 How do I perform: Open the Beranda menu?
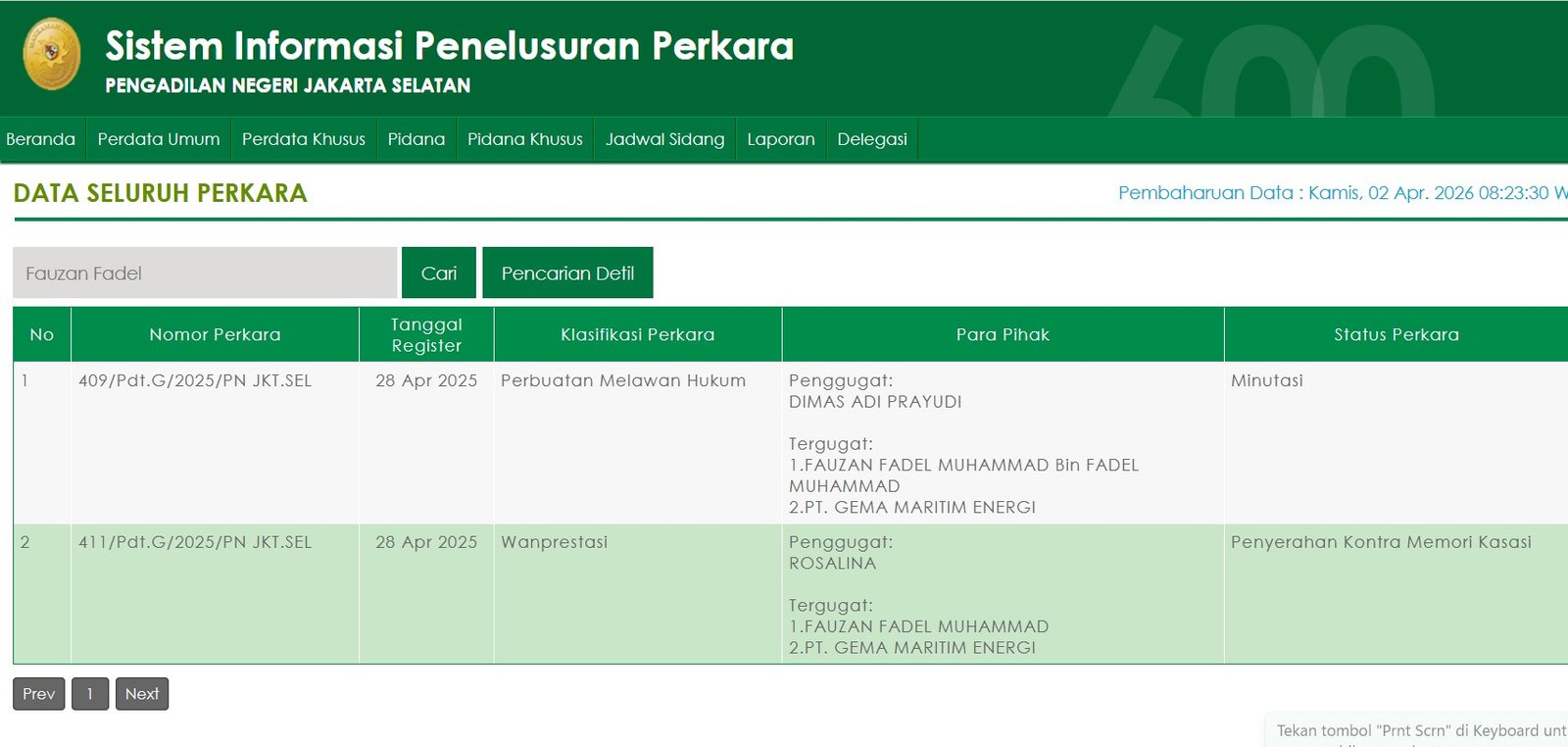coord(40,139)
